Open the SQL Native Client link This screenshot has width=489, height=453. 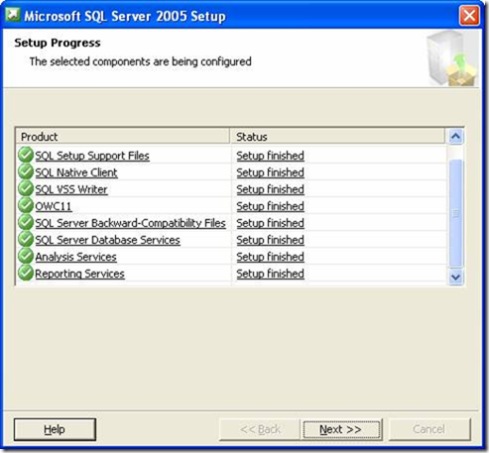click(x=76, y=173)
